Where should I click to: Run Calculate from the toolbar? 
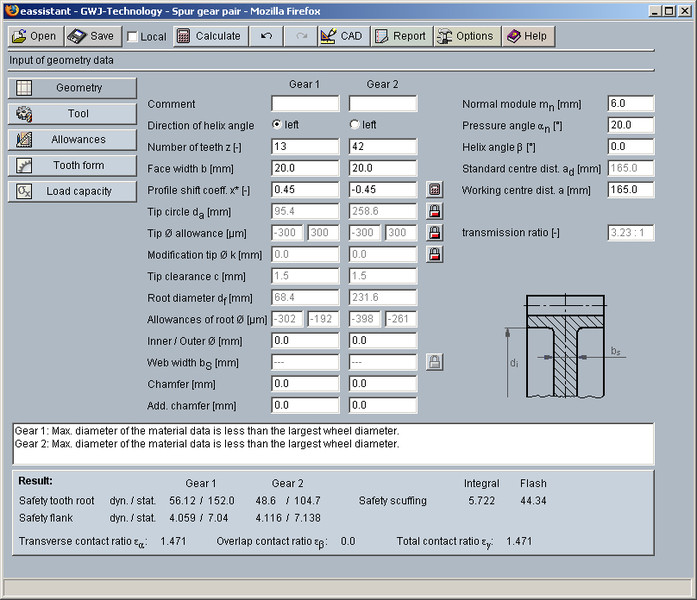coord(209,36)
